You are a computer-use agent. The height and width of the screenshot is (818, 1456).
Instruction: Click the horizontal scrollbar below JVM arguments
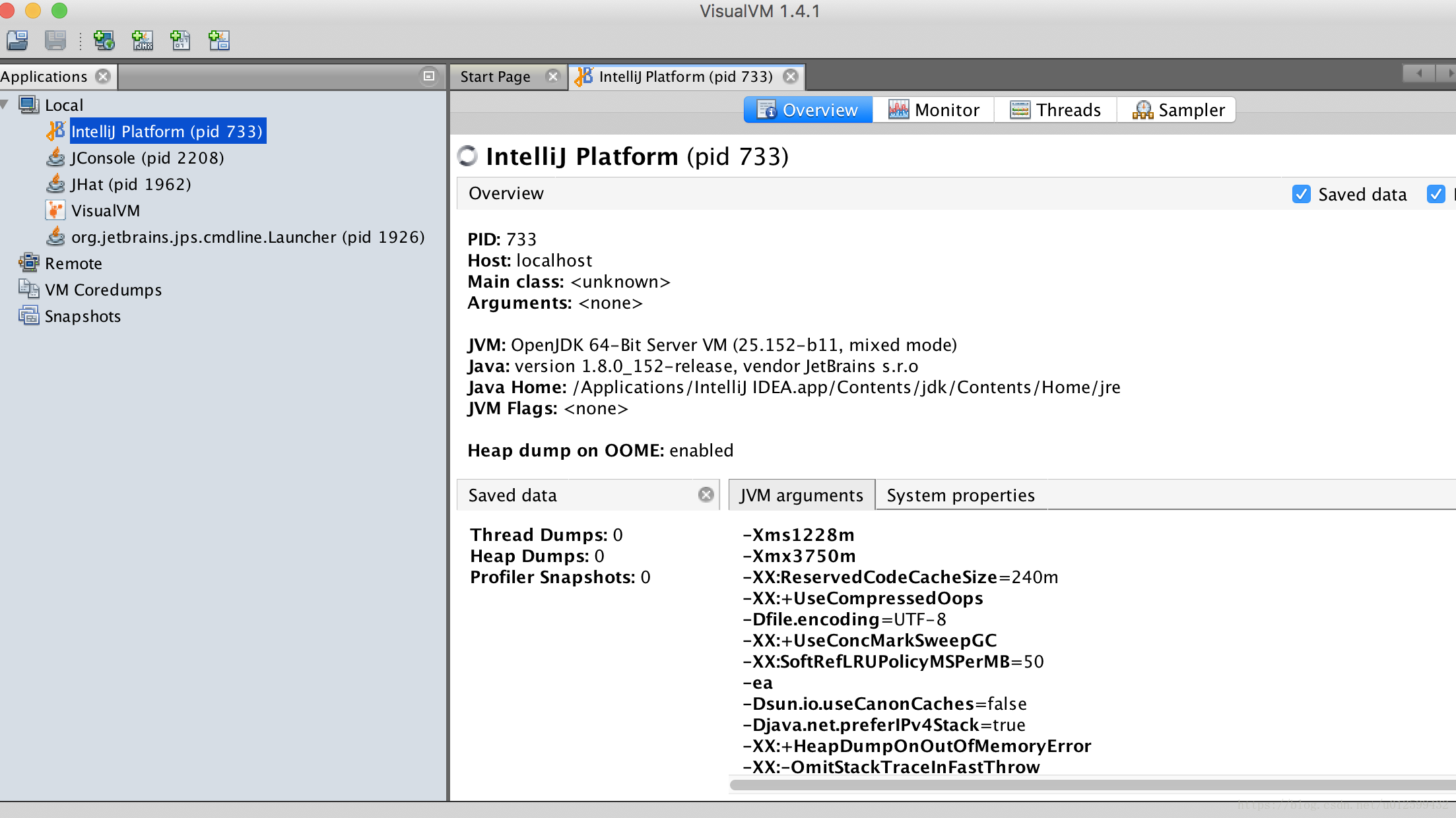click(x=1092, y=784)
